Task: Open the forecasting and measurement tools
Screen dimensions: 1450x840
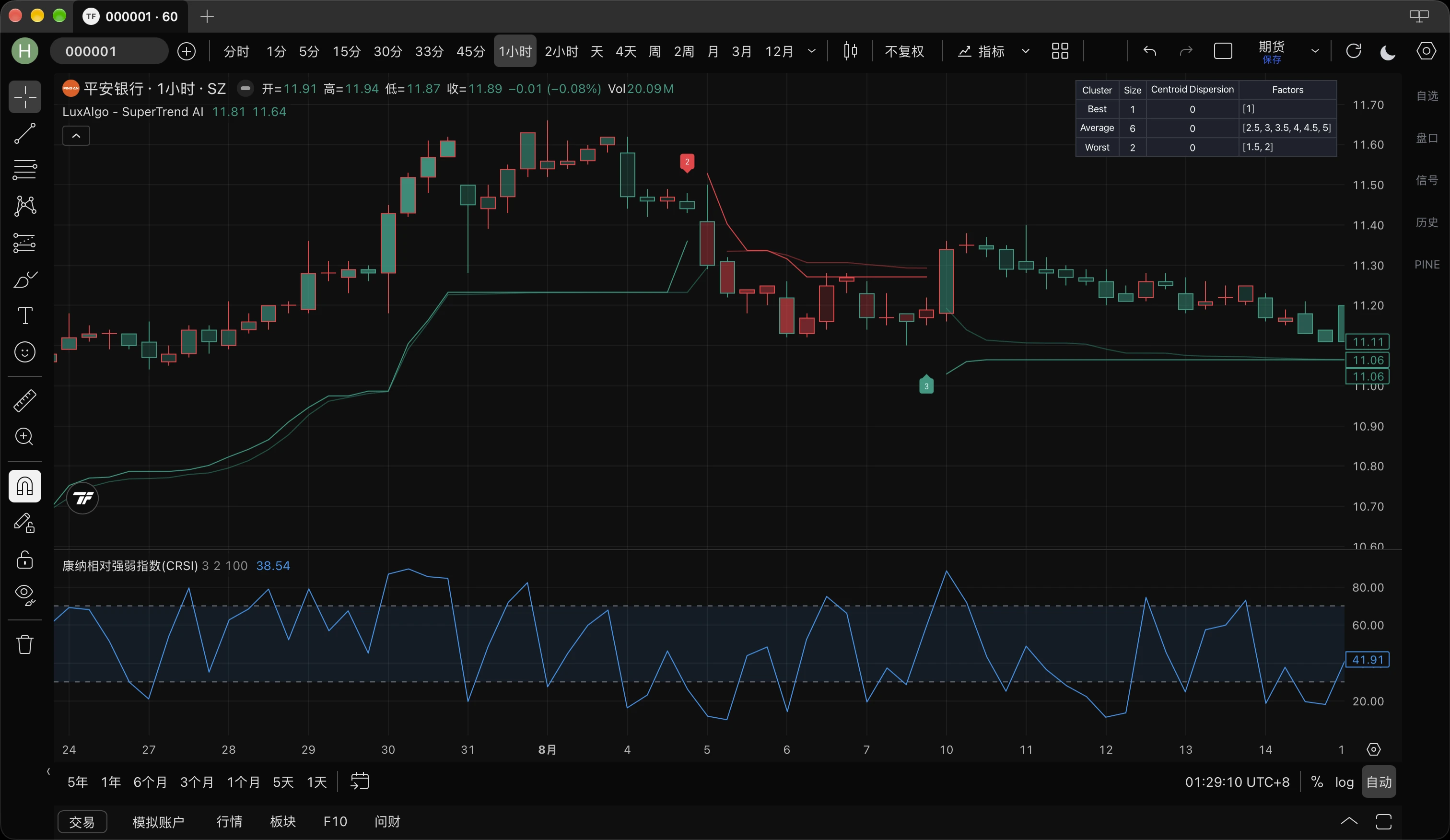Action: tap(25, 243)
